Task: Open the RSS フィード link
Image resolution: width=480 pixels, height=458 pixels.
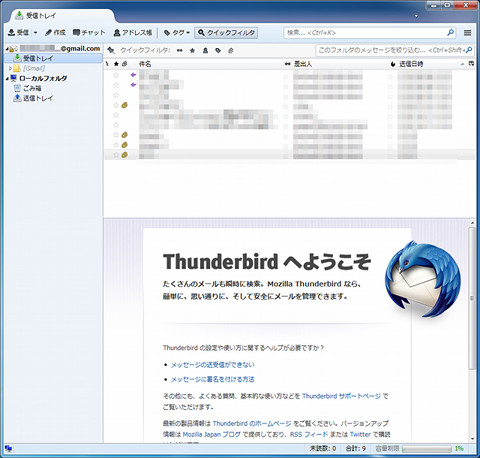Action: [309, 434]
